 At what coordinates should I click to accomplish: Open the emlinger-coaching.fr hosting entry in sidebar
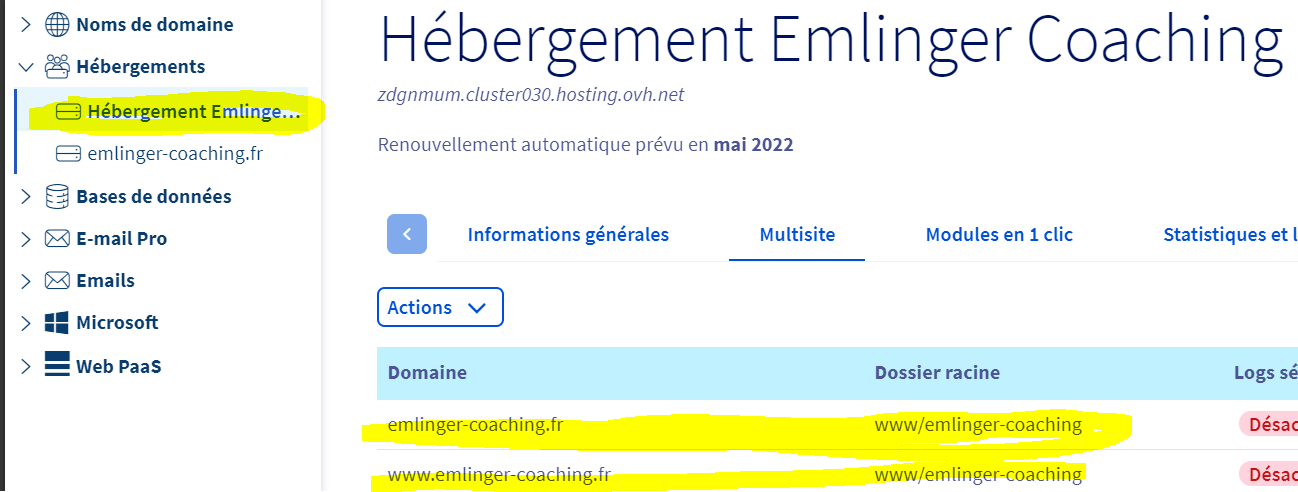pyautogui.click(x=175, y=154)
